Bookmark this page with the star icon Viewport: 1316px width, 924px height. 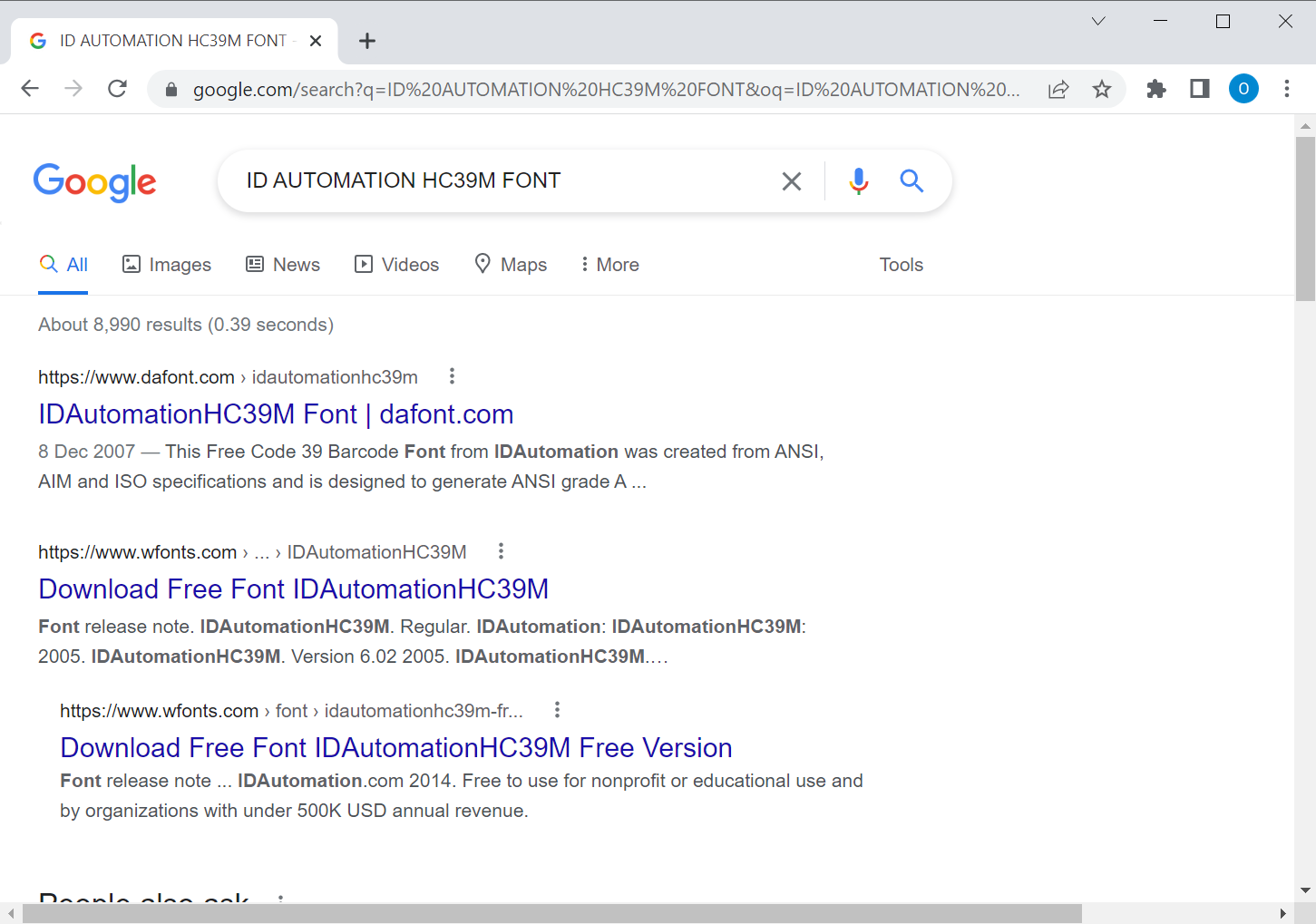click(1102, 89)
